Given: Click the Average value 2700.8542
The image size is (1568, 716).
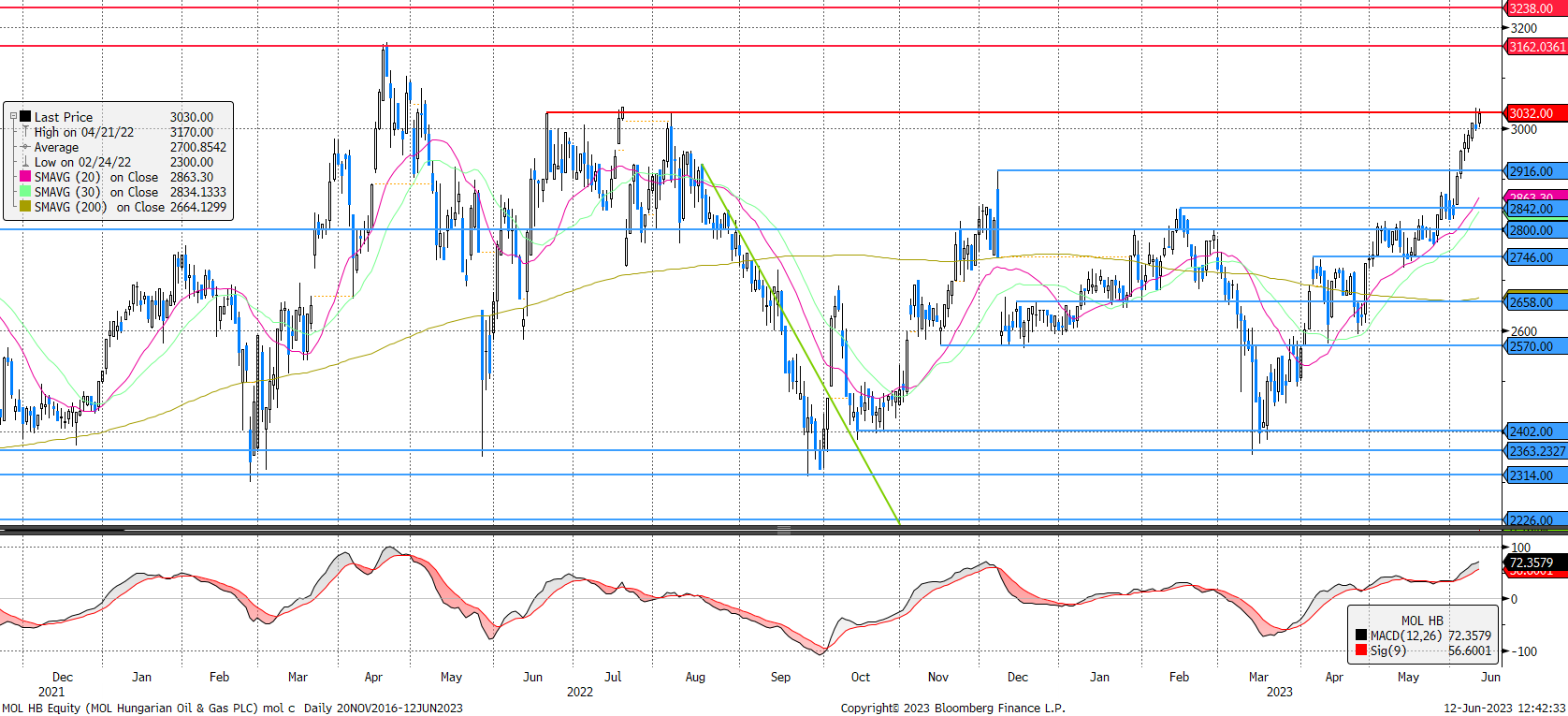Looking at the screenshot, I should click(198, 147).
